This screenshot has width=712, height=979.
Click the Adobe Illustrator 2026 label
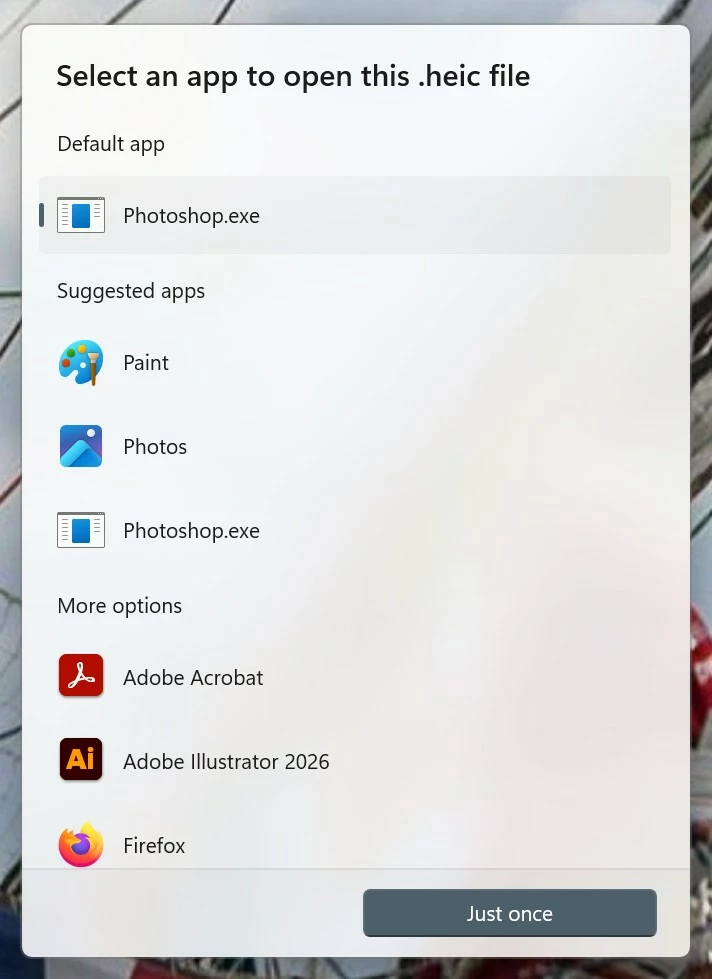tap(226, 762)
